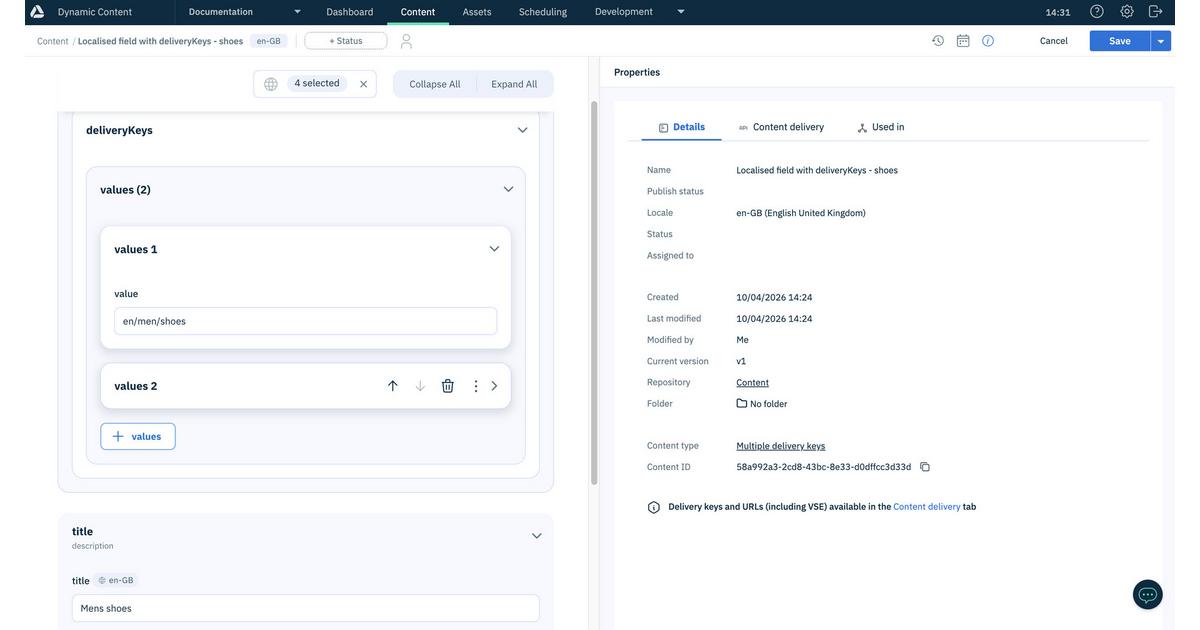Open the Multiple delivery keys link

781,446
